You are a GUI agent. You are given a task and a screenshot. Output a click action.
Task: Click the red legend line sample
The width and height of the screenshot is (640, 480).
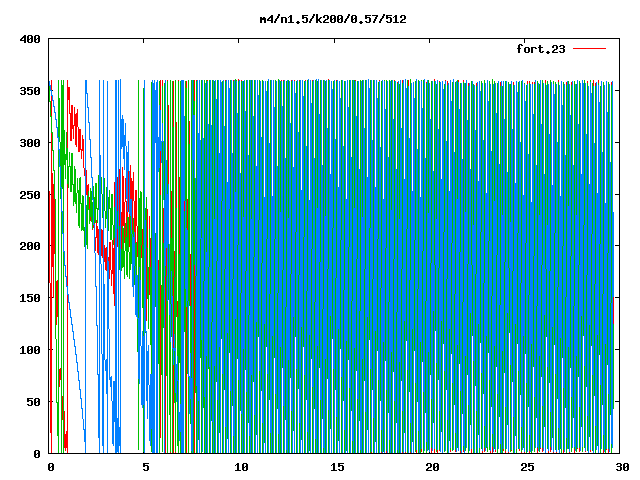pos(589,49)
